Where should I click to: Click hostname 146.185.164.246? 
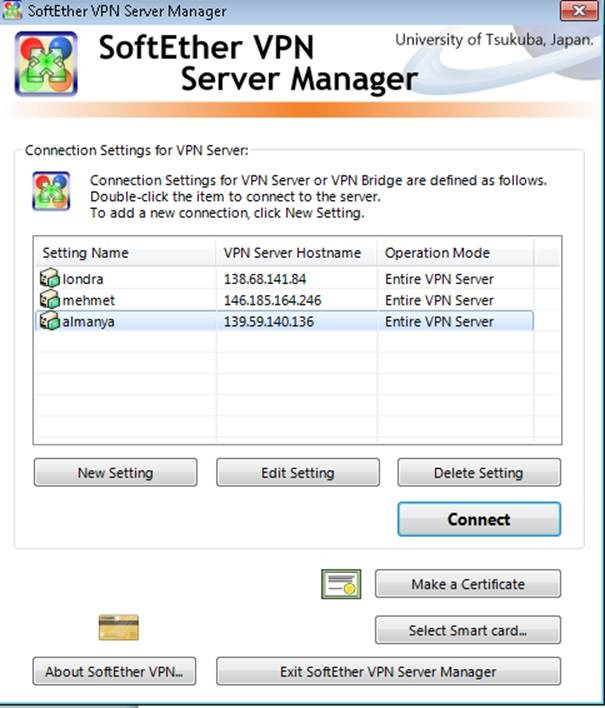pyautogui.click(x=272, y=300)
